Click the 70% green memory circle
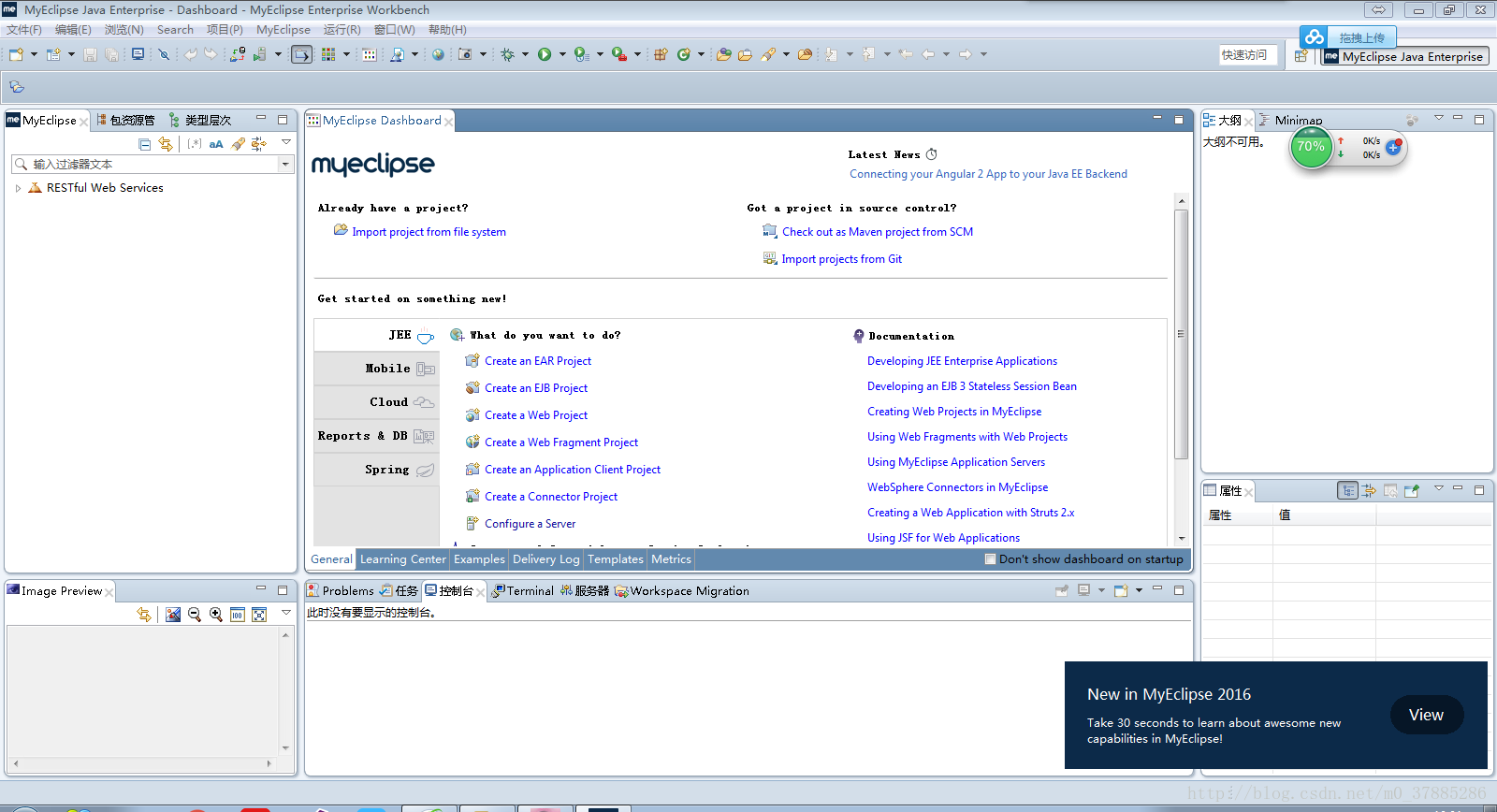The image size is (1497, 812). pos(1311,147)
